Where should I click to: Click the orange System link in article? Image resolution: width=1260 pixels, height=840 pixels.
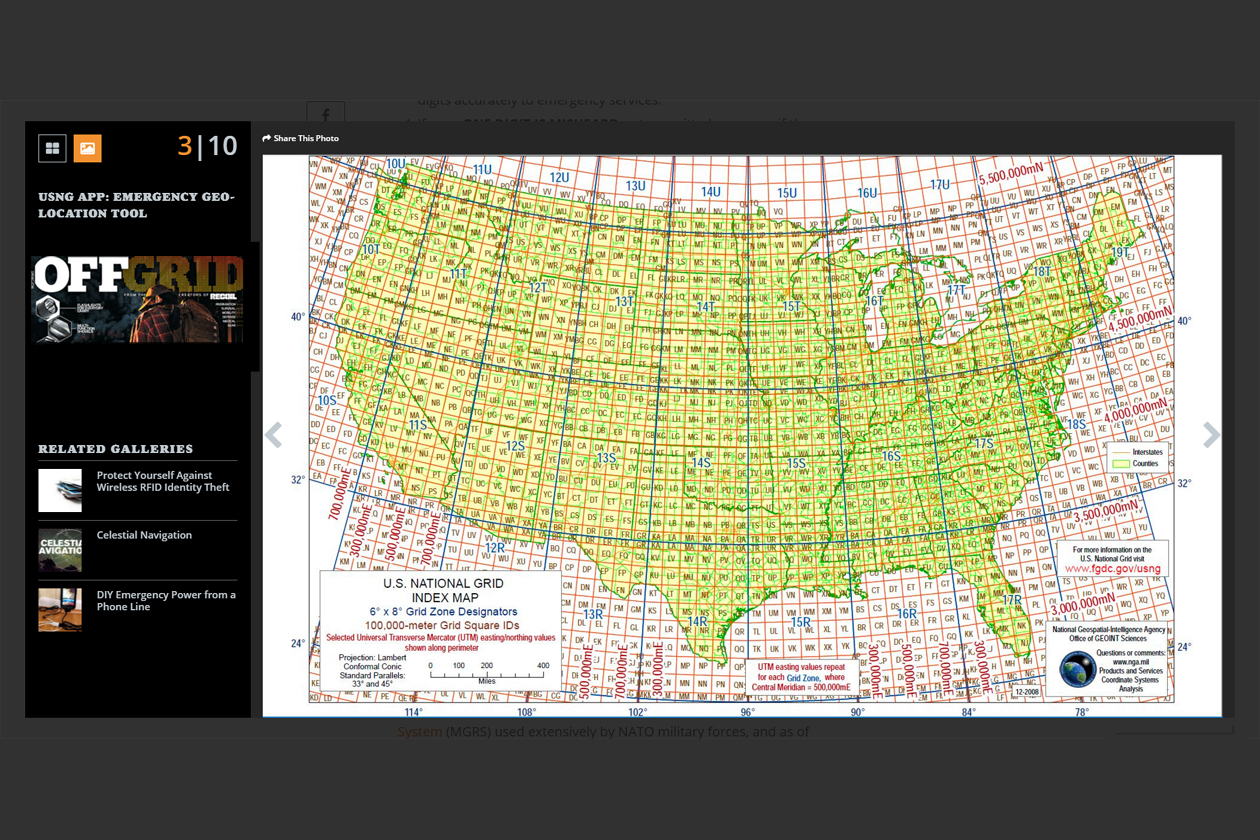(419, 732)
